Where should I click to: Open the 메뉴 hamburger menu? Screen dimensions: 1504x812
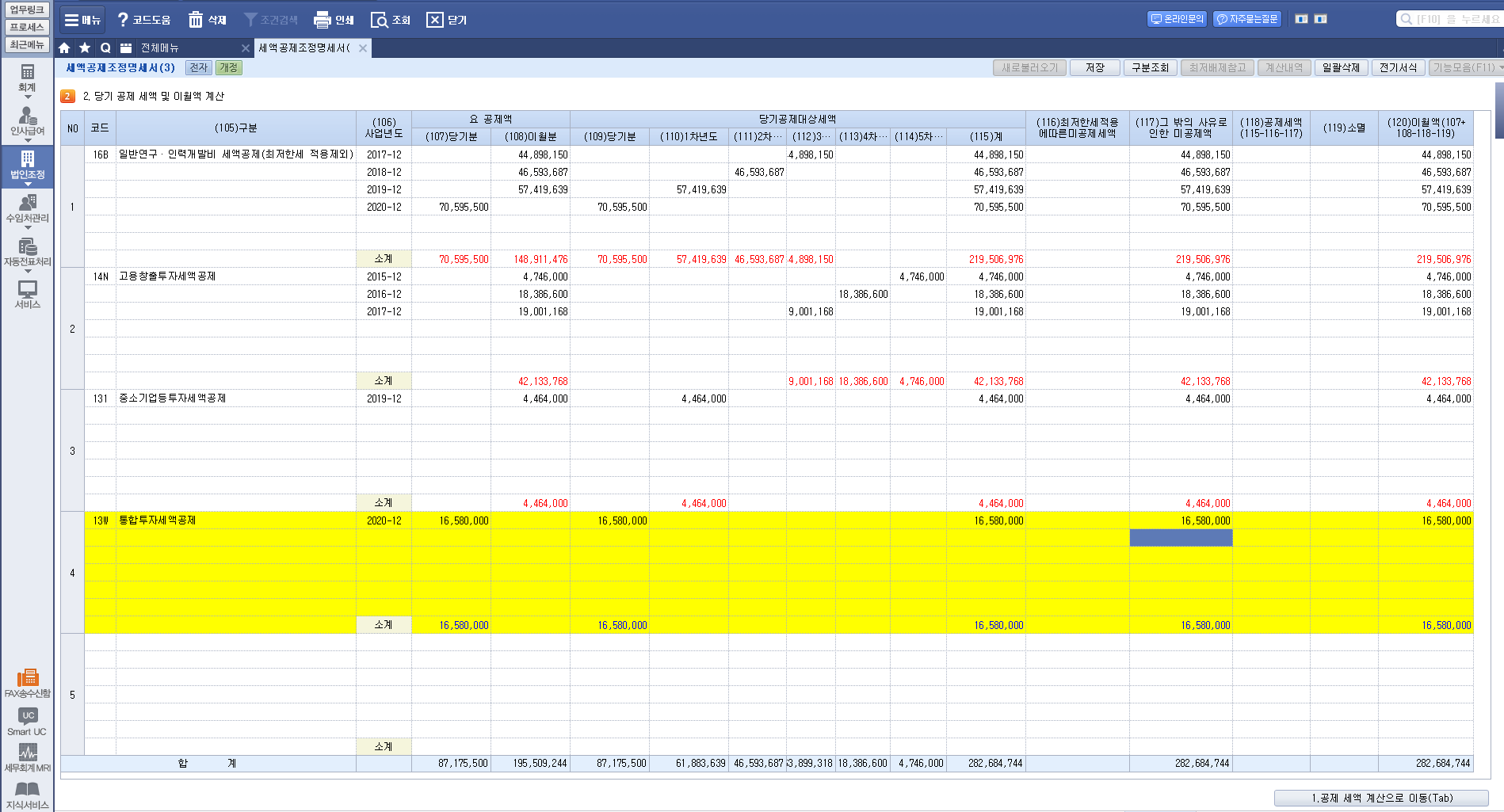[x=82, y=20]
